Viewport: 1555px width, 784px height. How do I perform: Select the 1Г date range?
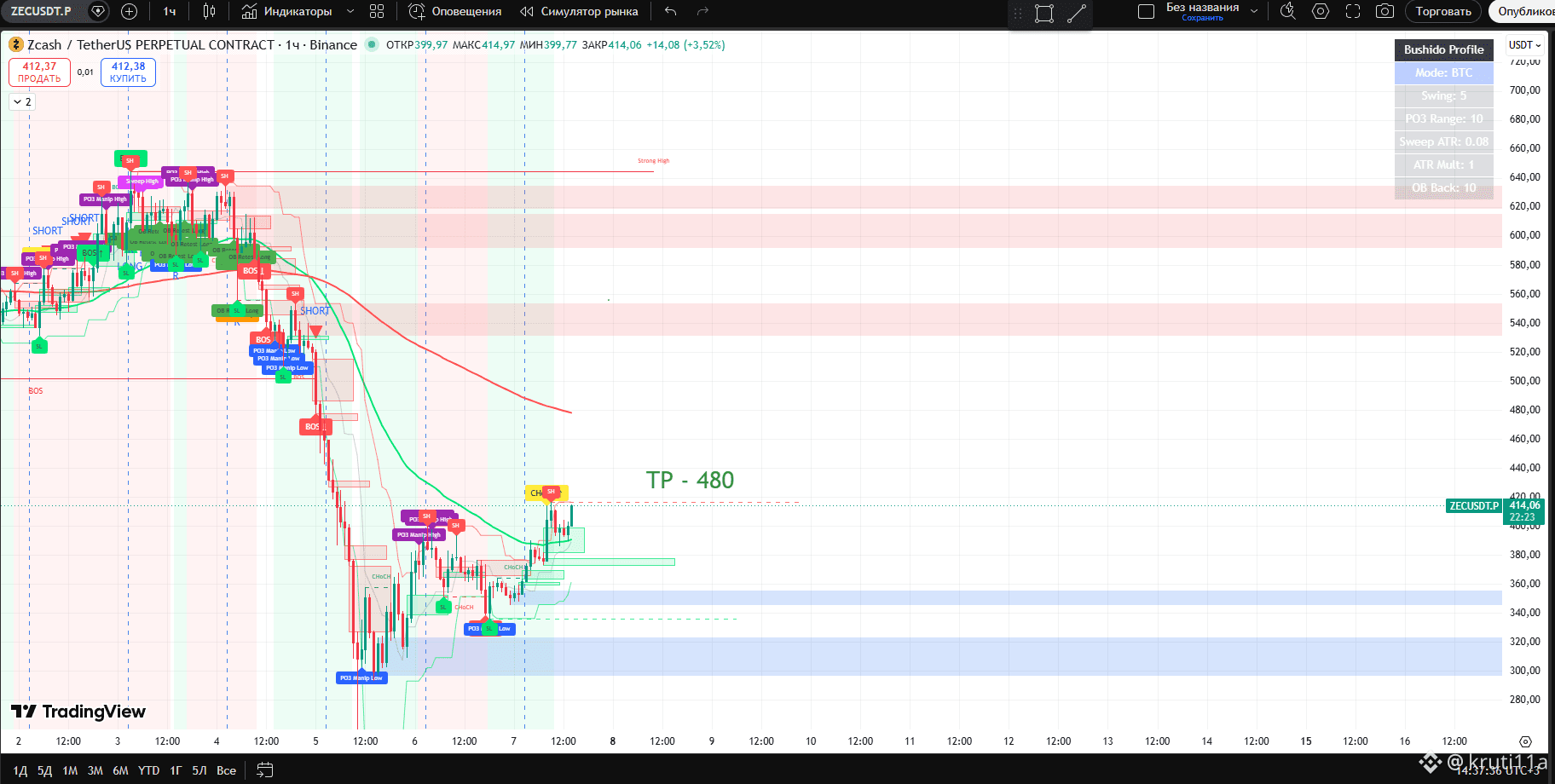176,770
